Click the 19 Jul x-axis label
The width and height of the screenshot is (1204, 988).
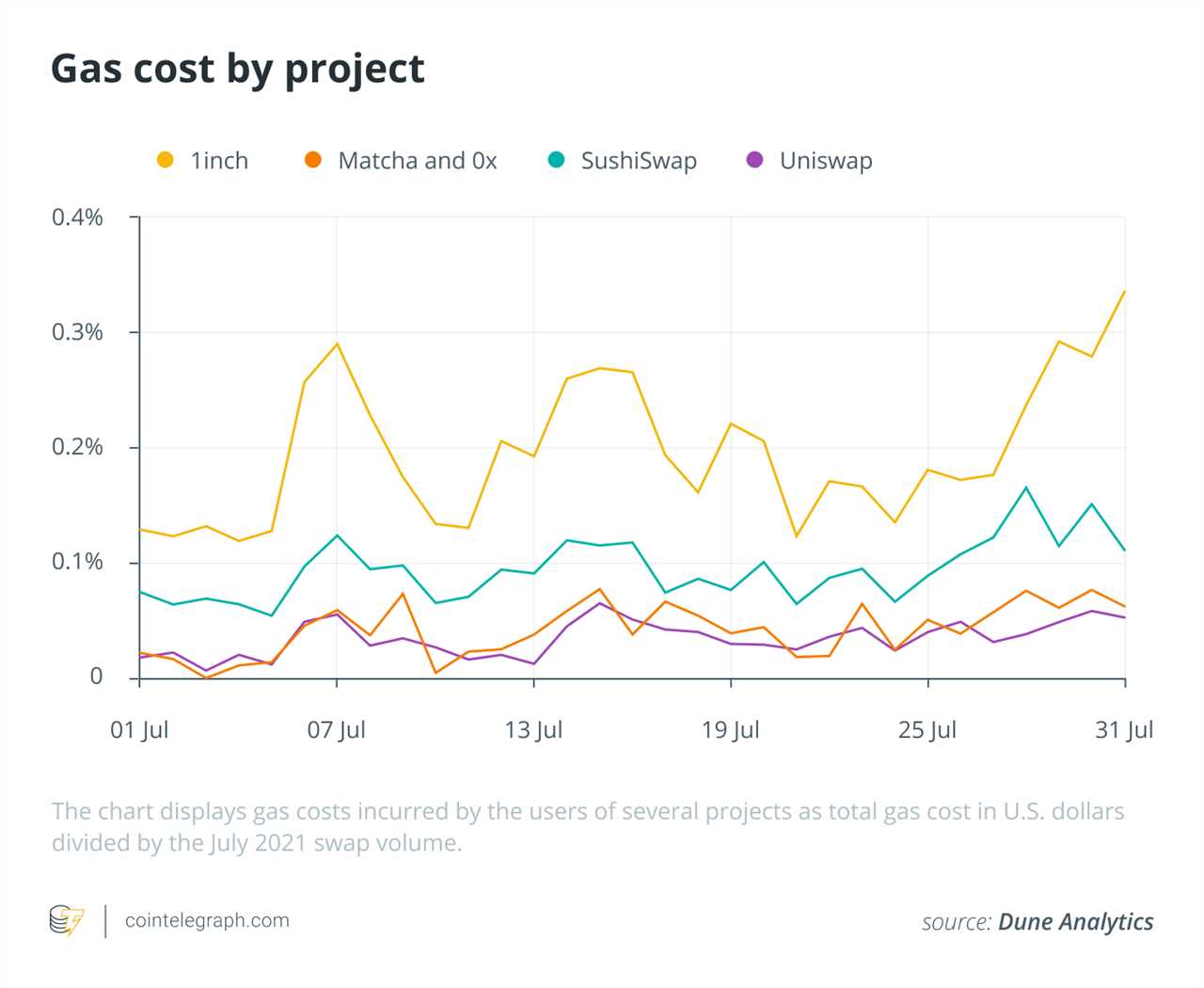point(731,730)
